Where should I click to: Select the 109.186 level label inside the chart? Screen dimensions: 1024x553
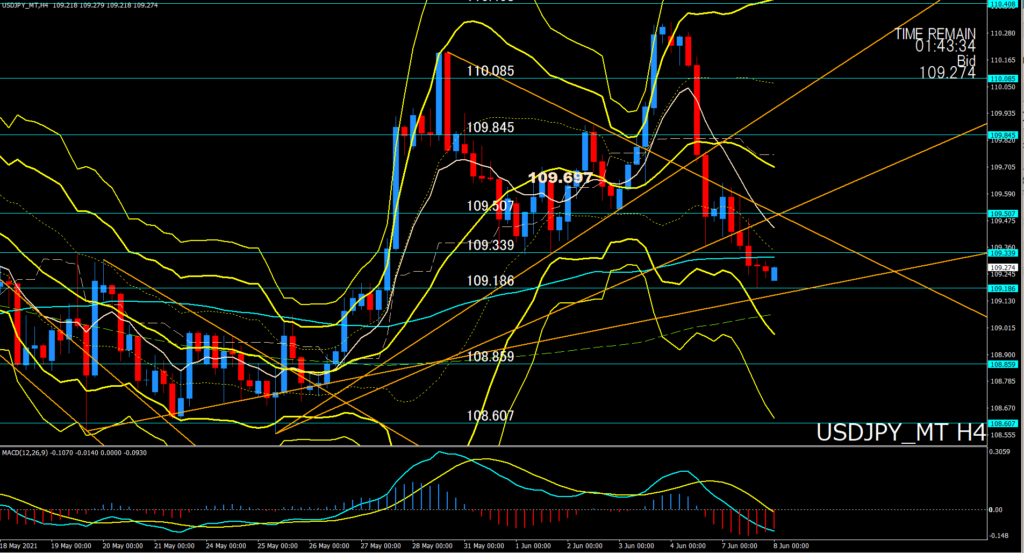tap(490, 281)
